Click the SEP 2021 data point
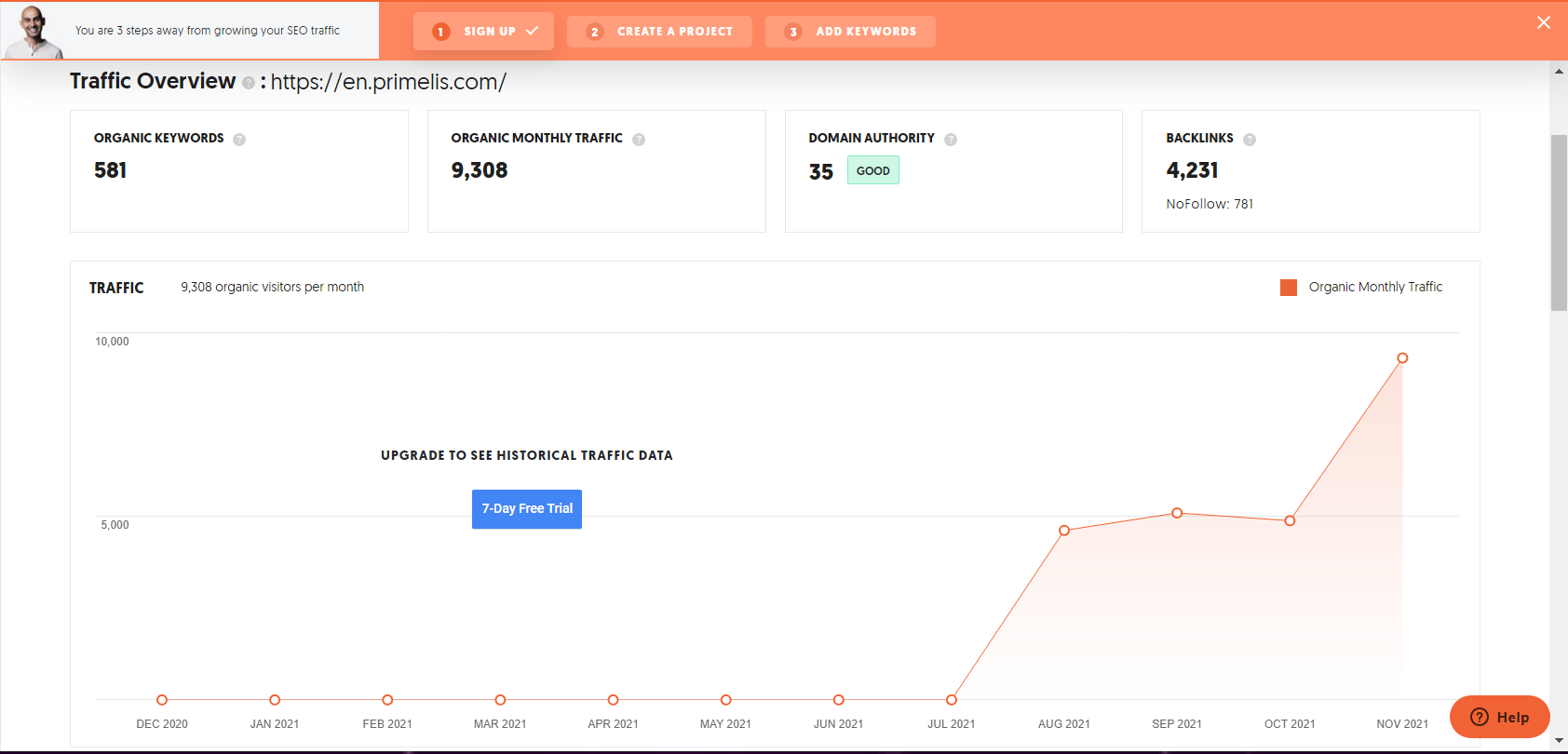The width and height of the screenshot is (1568, 754). (x=1177, y=513)
